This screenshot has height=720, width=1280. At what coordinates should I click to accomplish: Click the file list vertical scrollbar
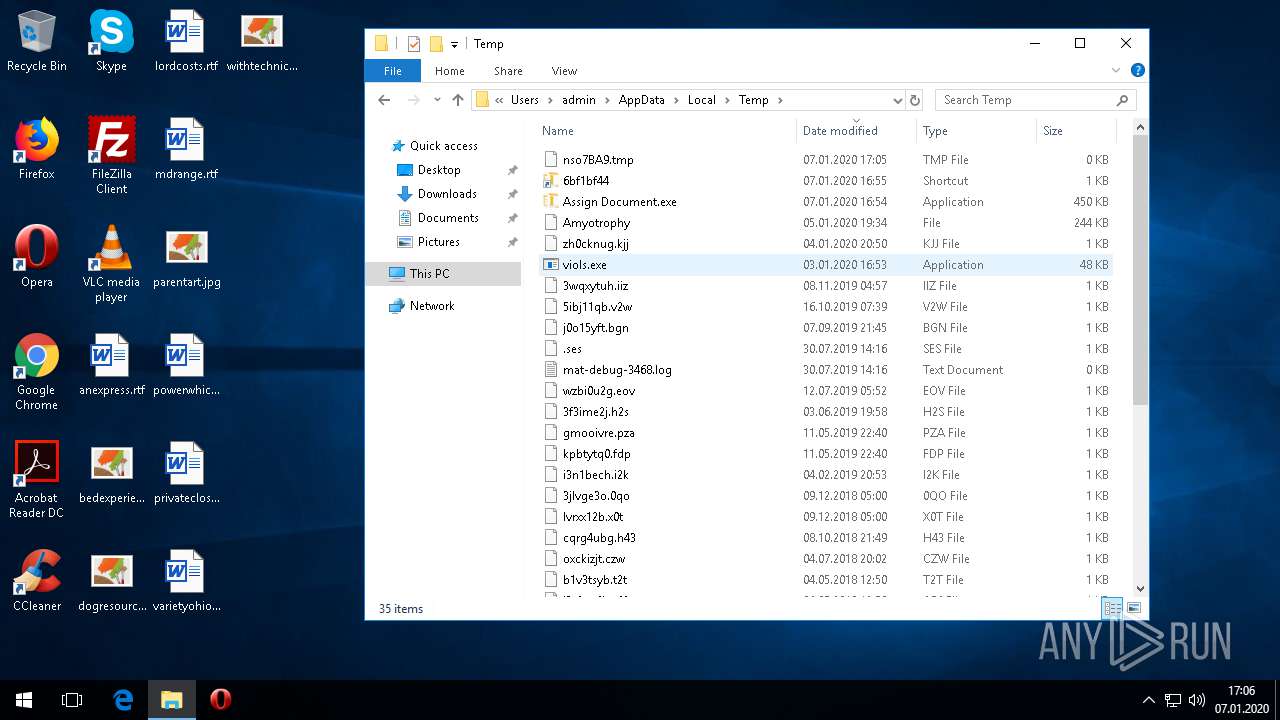coord(1140,270)
